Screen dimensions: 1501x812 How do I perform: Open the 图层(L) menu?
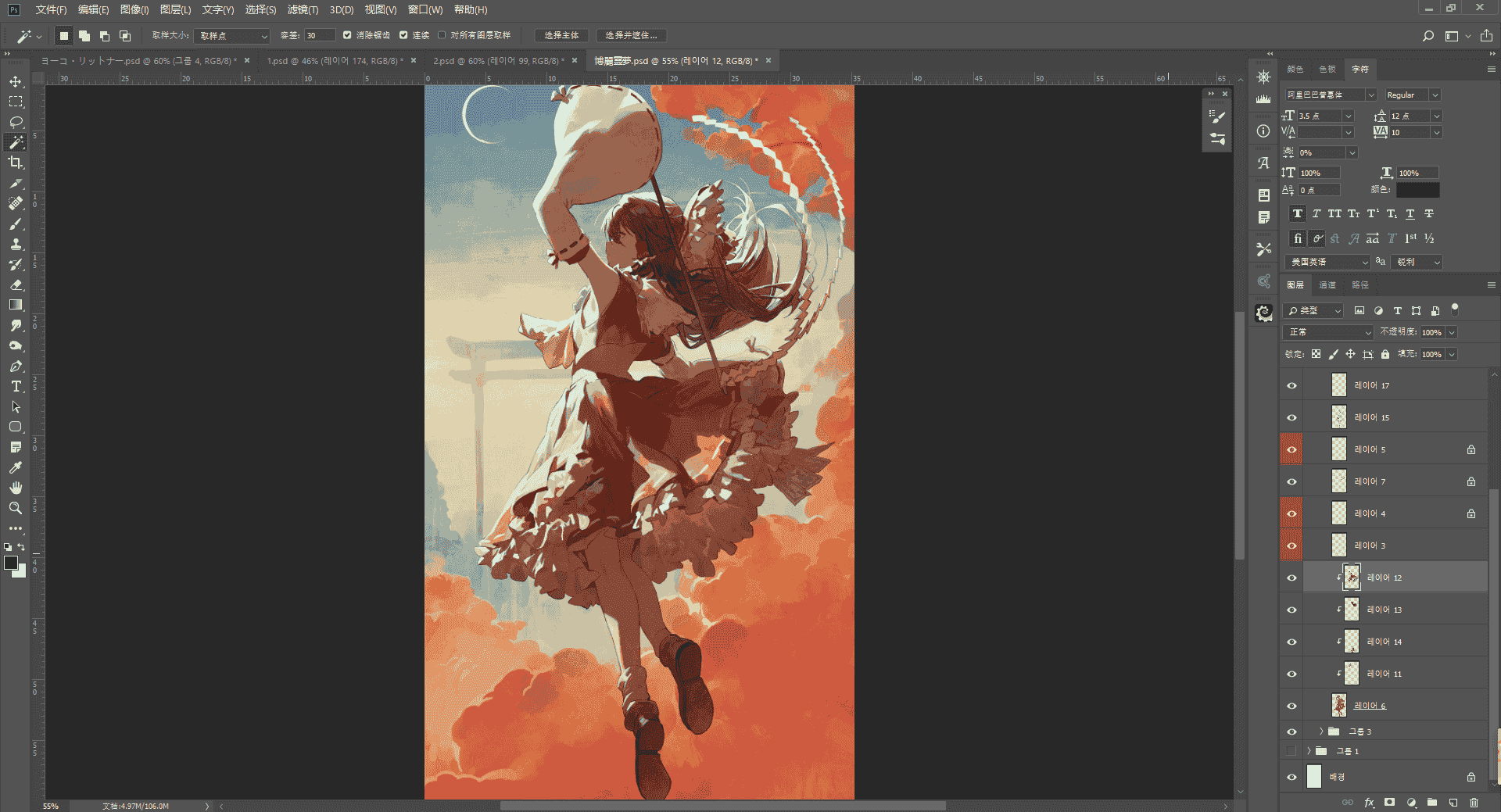pos(175,9)
